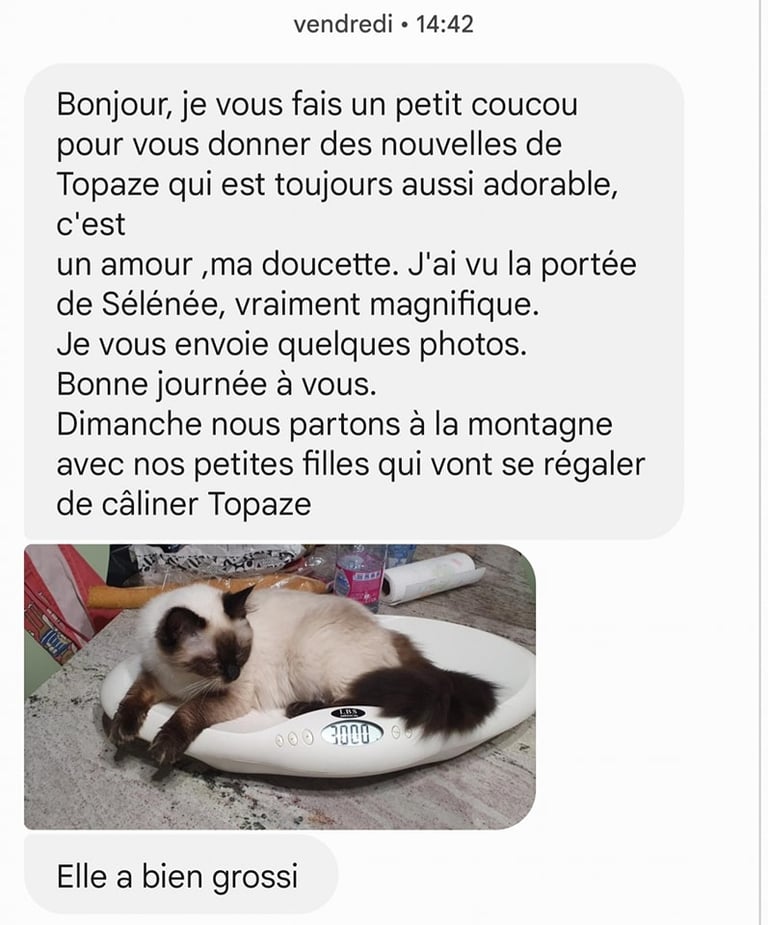Select the long "Bonjour, je vous fais" message bubble
The image size is (768, 925).
(x=353, y=301)
